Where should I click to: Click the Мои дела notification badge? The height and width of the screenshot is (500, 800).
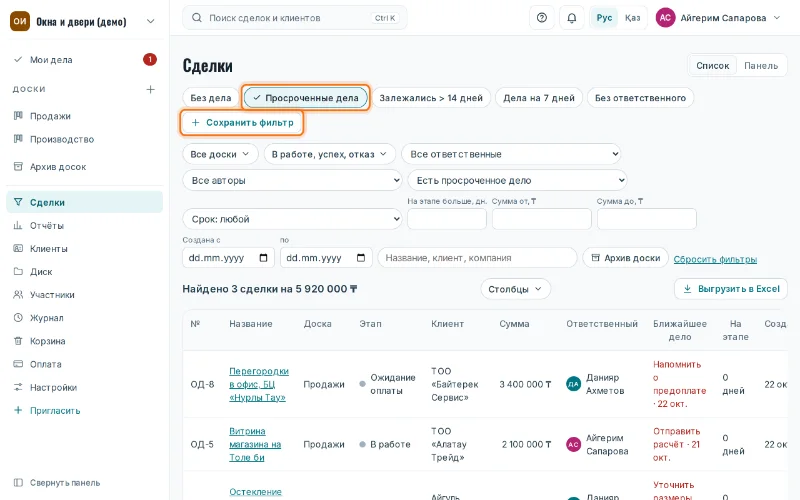149,60
